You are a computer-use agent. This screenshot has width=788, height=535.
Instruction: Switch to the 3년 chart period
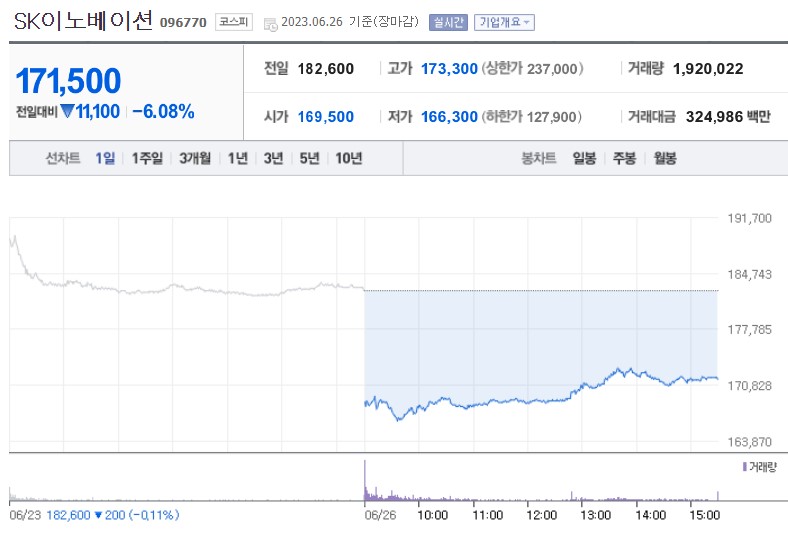[273, 158]
